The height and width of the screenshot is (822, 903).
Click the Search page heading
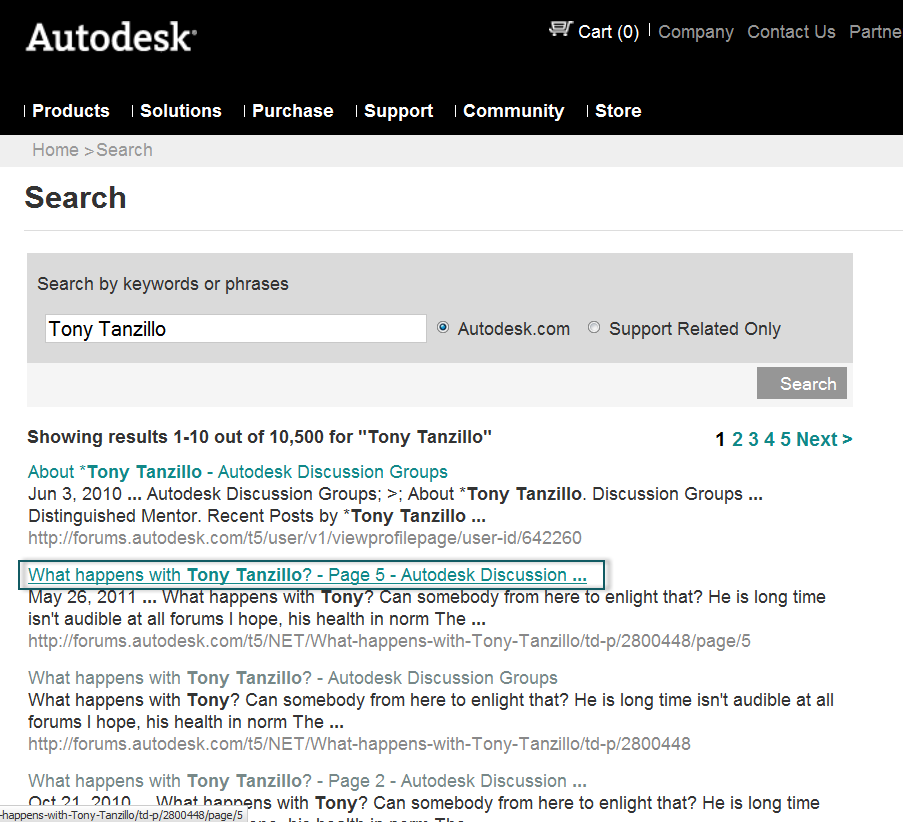75,198
